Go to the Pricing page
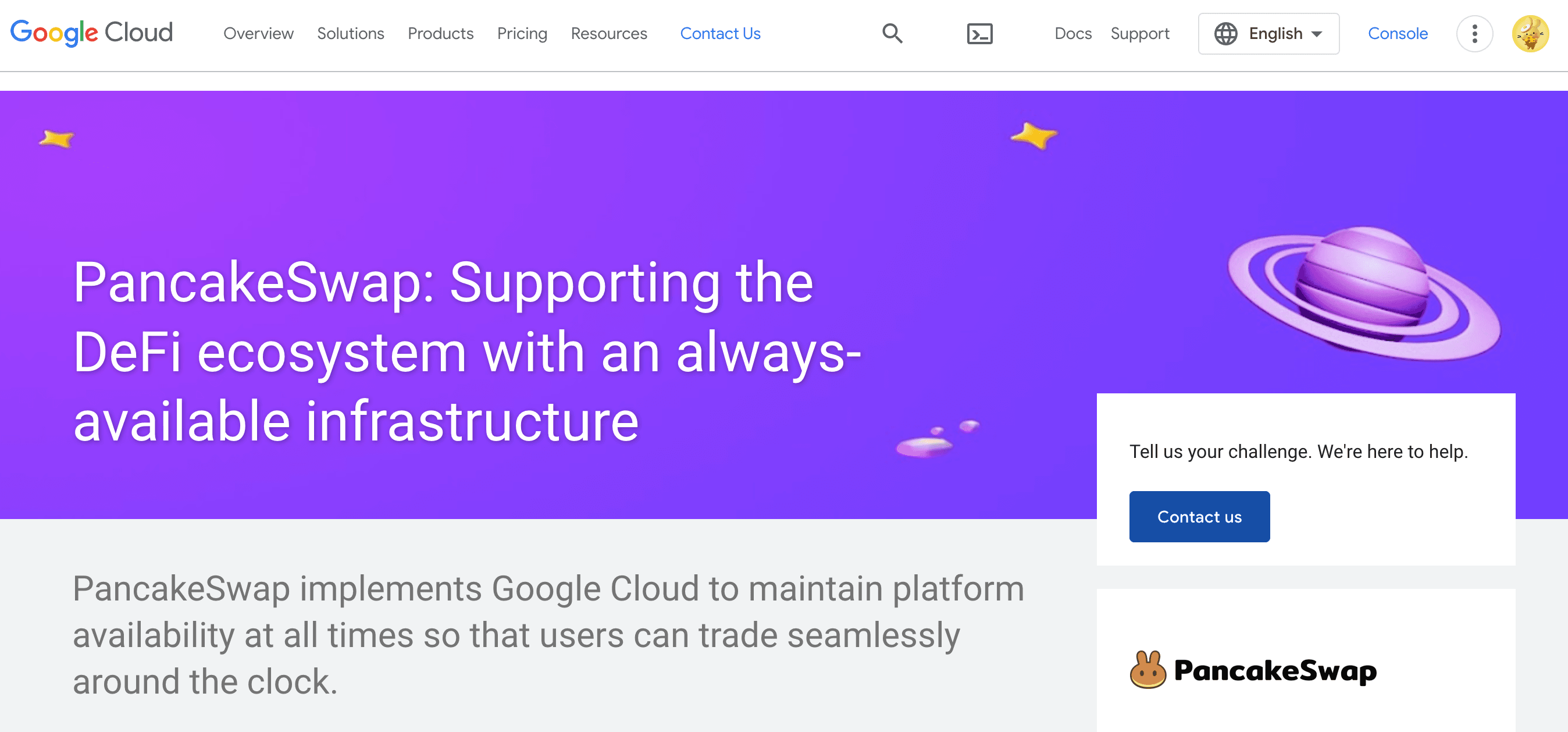The width and height of the screenshot is (1568, 732). pos(522,34)
